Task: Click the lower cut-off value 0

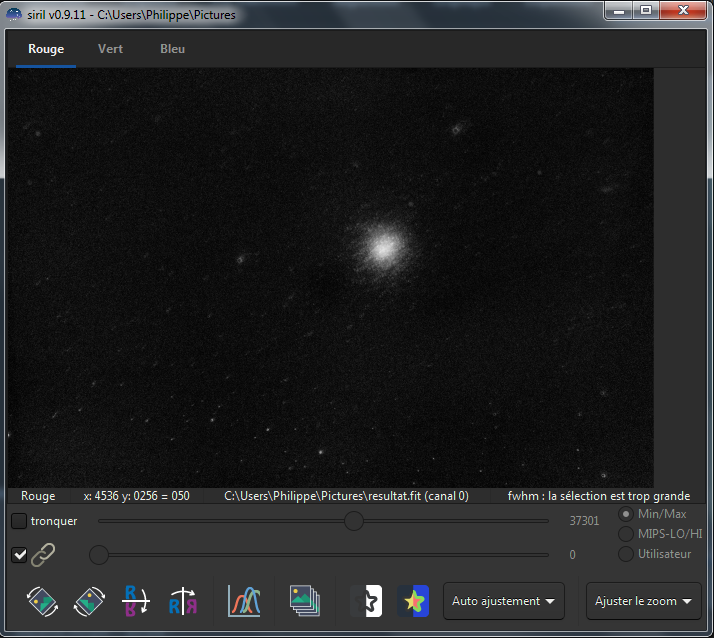Action: (x=572, y=555)
